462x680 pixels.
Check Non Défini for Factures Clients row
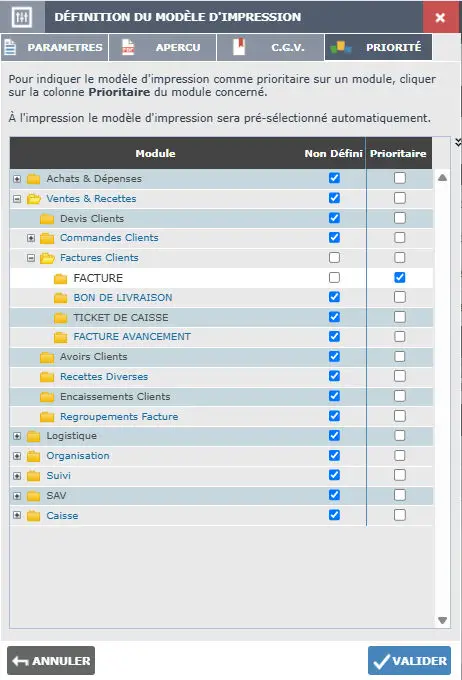coord(334,258)
